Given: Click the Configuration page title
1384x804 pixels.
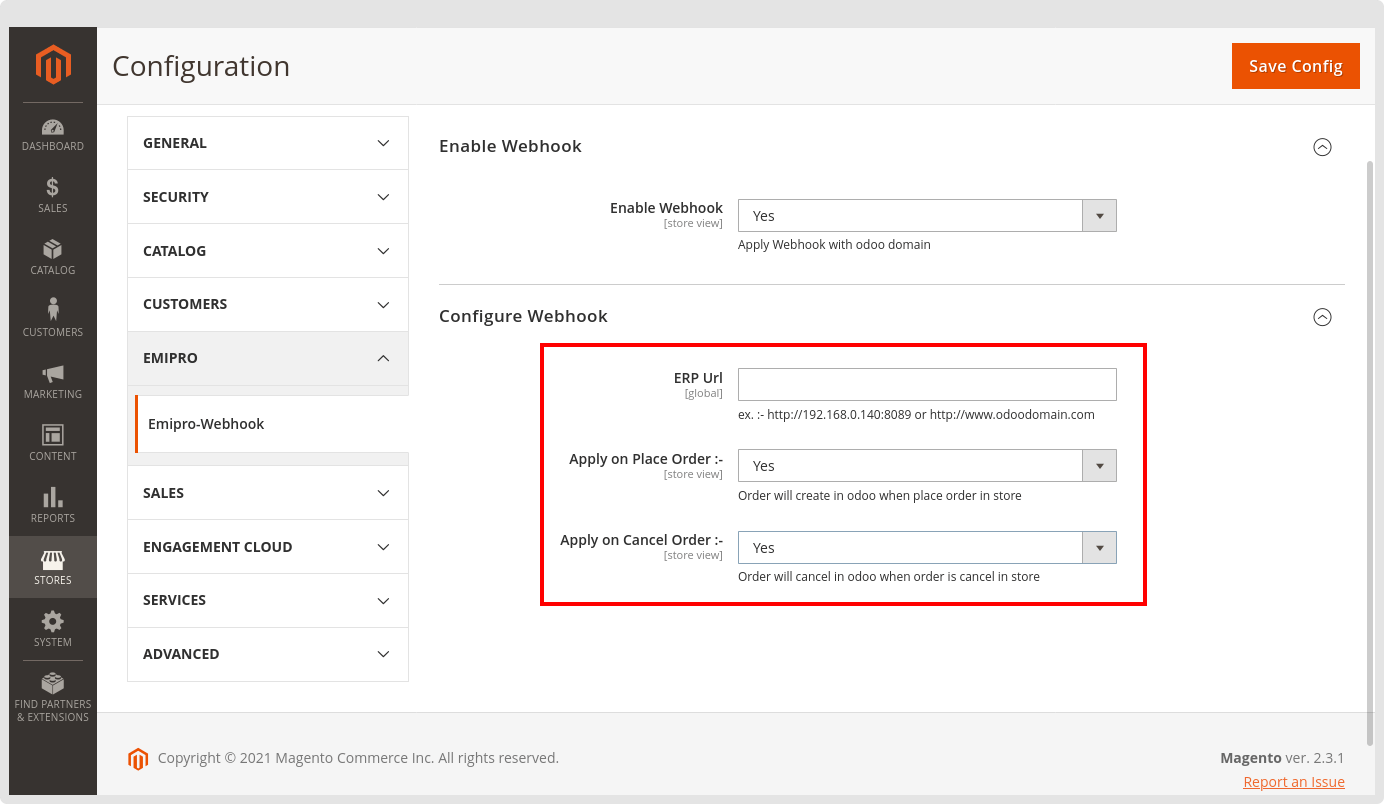Looking at the screenshot, I should pos(201,66).
